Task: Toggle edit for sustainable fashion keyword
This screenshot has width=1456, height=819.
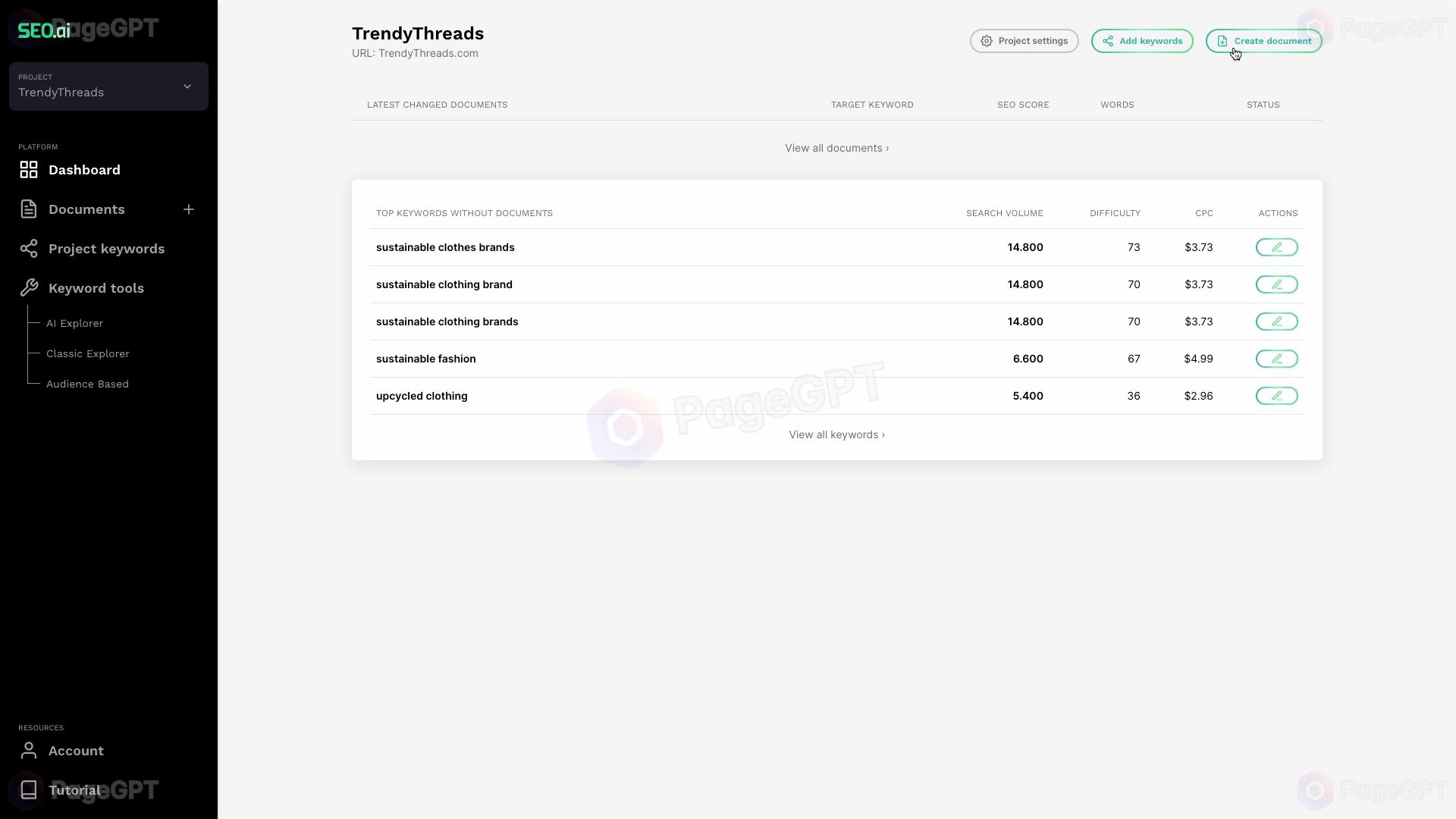Action: coord(1278,358)
